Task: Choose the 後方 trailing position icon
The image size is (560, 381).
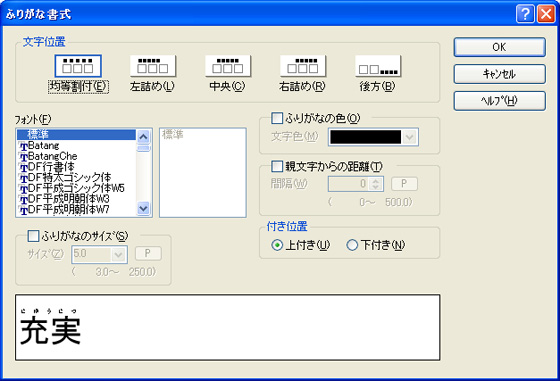Action: 378,66
